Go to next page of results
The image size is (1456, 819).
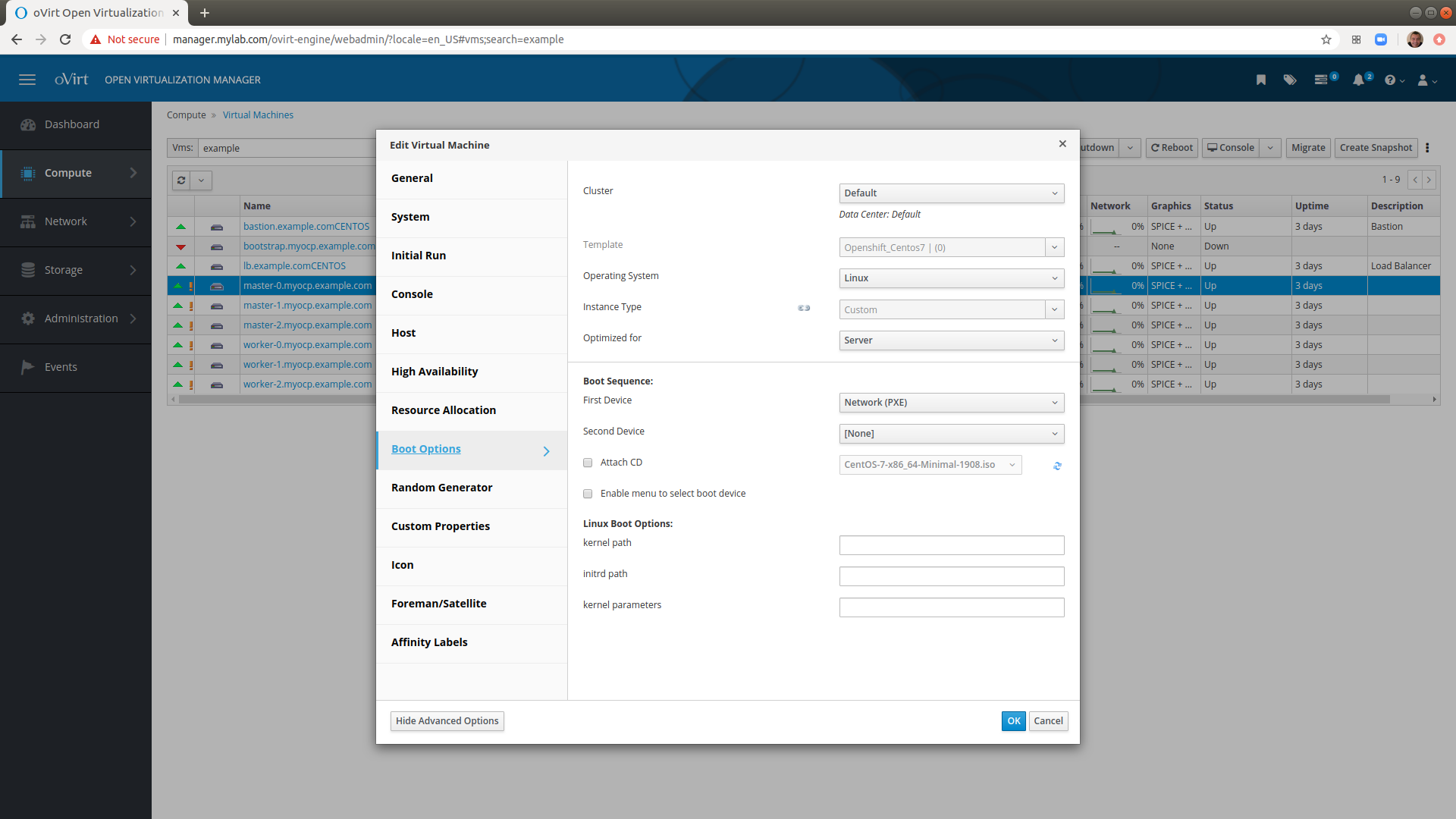(1429, 180)
